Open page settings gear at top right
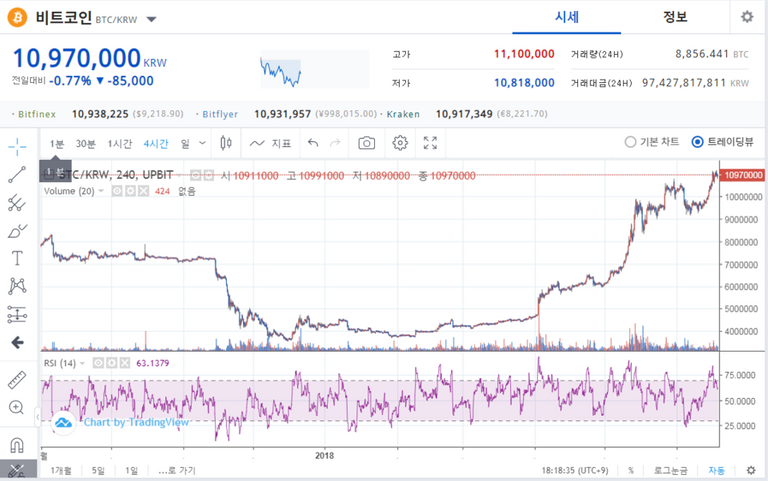Screen dimensions: 768x481 [x=747, y=17]
